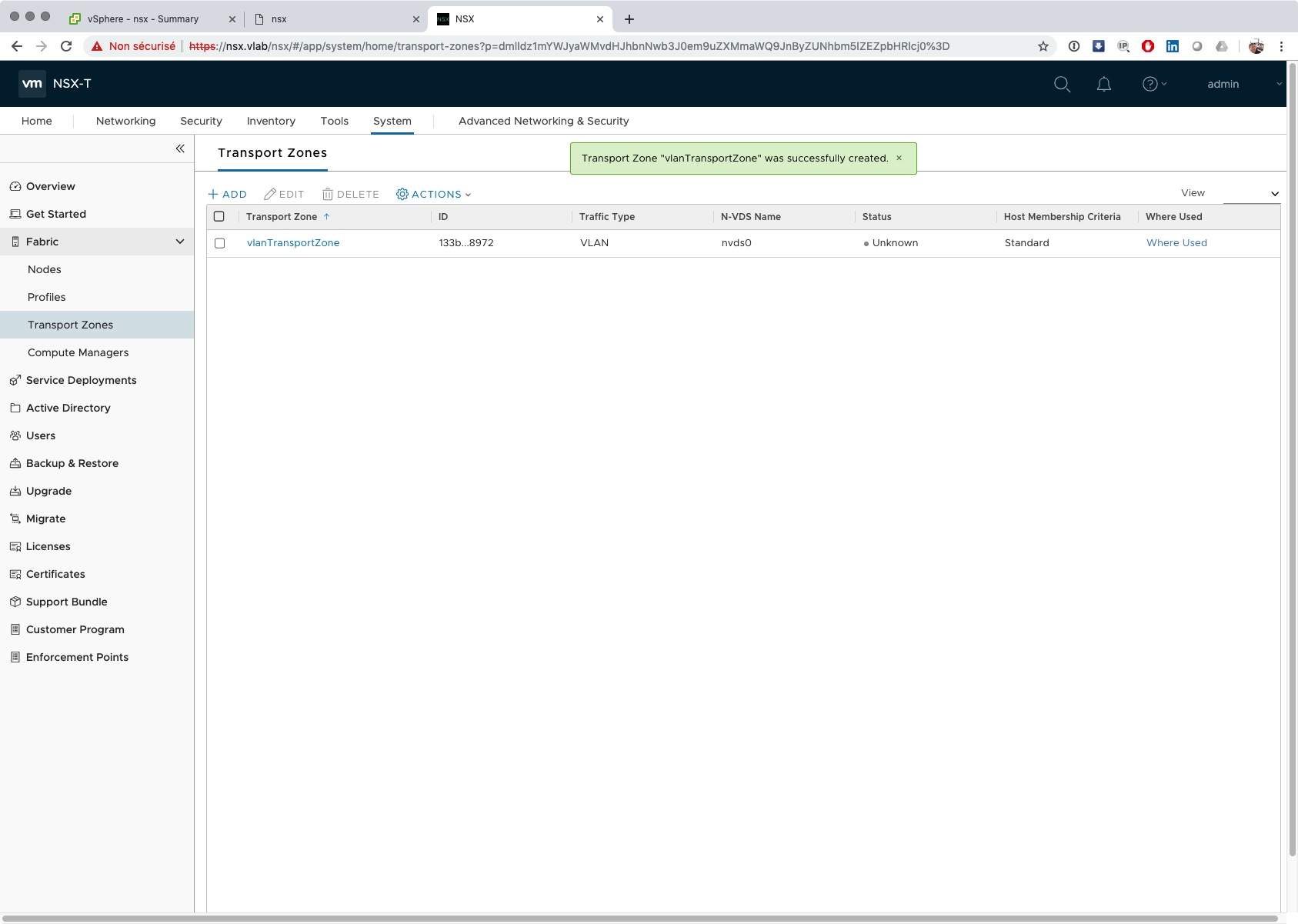The width and height of the screenshot is (1298, 924).
Task: Click the Where Used link
Action: [x=1176, y=243]
